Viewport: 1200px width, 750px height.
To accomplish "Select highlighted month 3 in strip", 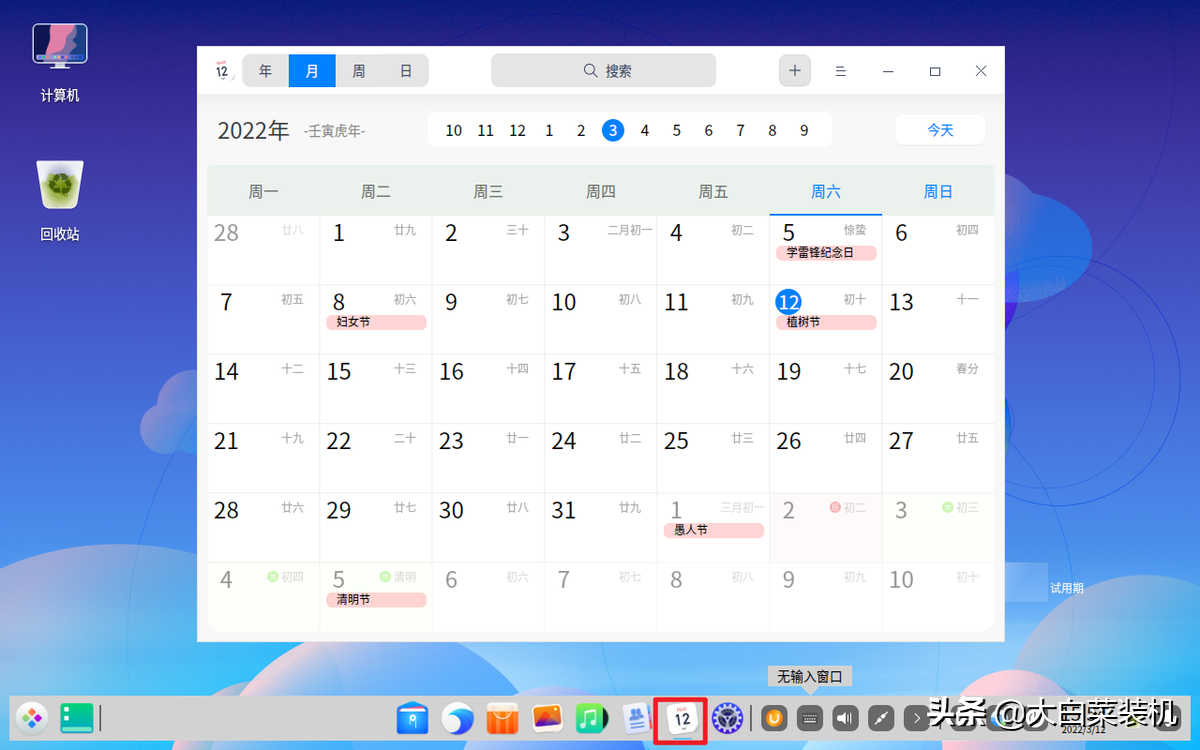I will point(613,130).
